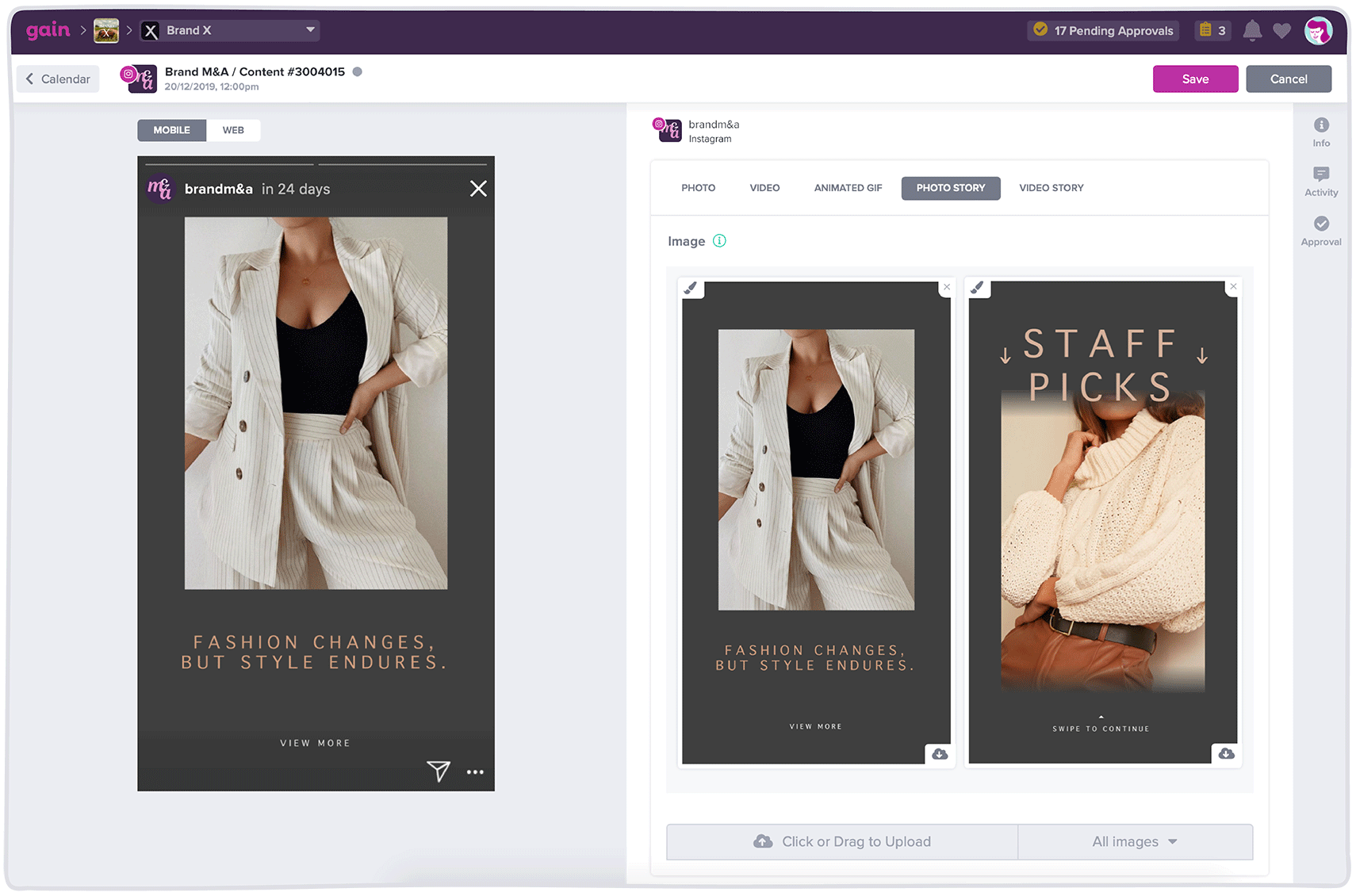Send story via paper plane icon
This screenshot has height=896, width=1356.
point(439,771)
